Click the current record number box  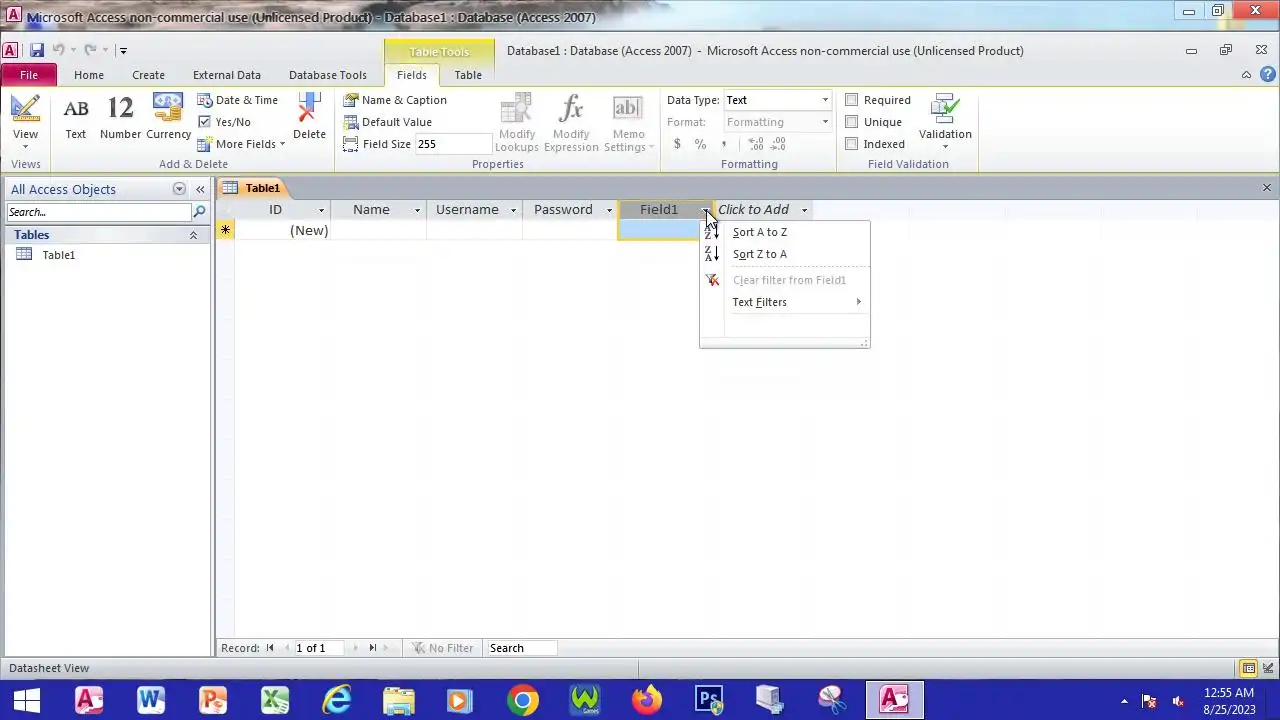point(318,648)
